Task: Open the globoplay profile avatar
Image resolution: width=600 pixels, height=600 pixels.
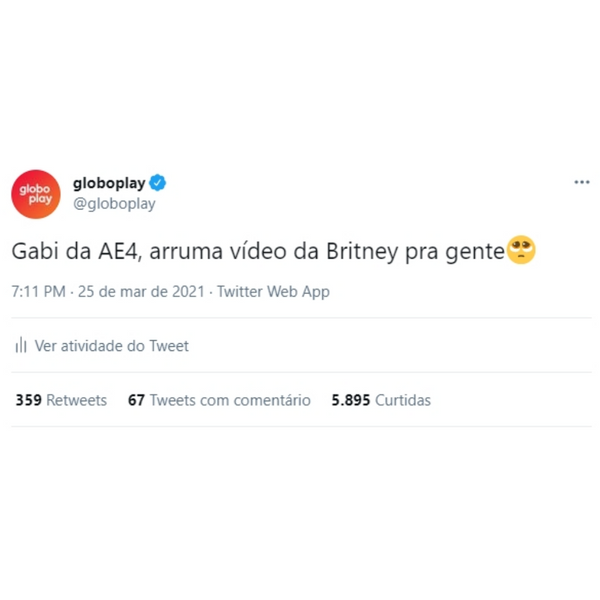Action: [36, 194]
